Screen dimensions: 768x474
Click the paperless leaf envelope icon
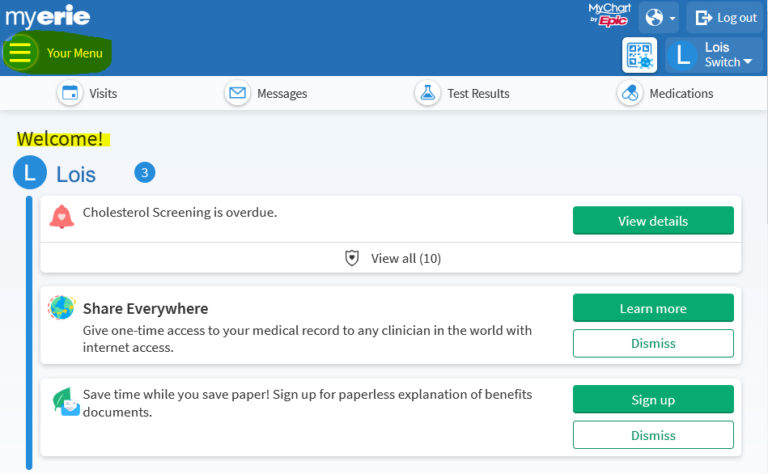click(x=65, y=401)
